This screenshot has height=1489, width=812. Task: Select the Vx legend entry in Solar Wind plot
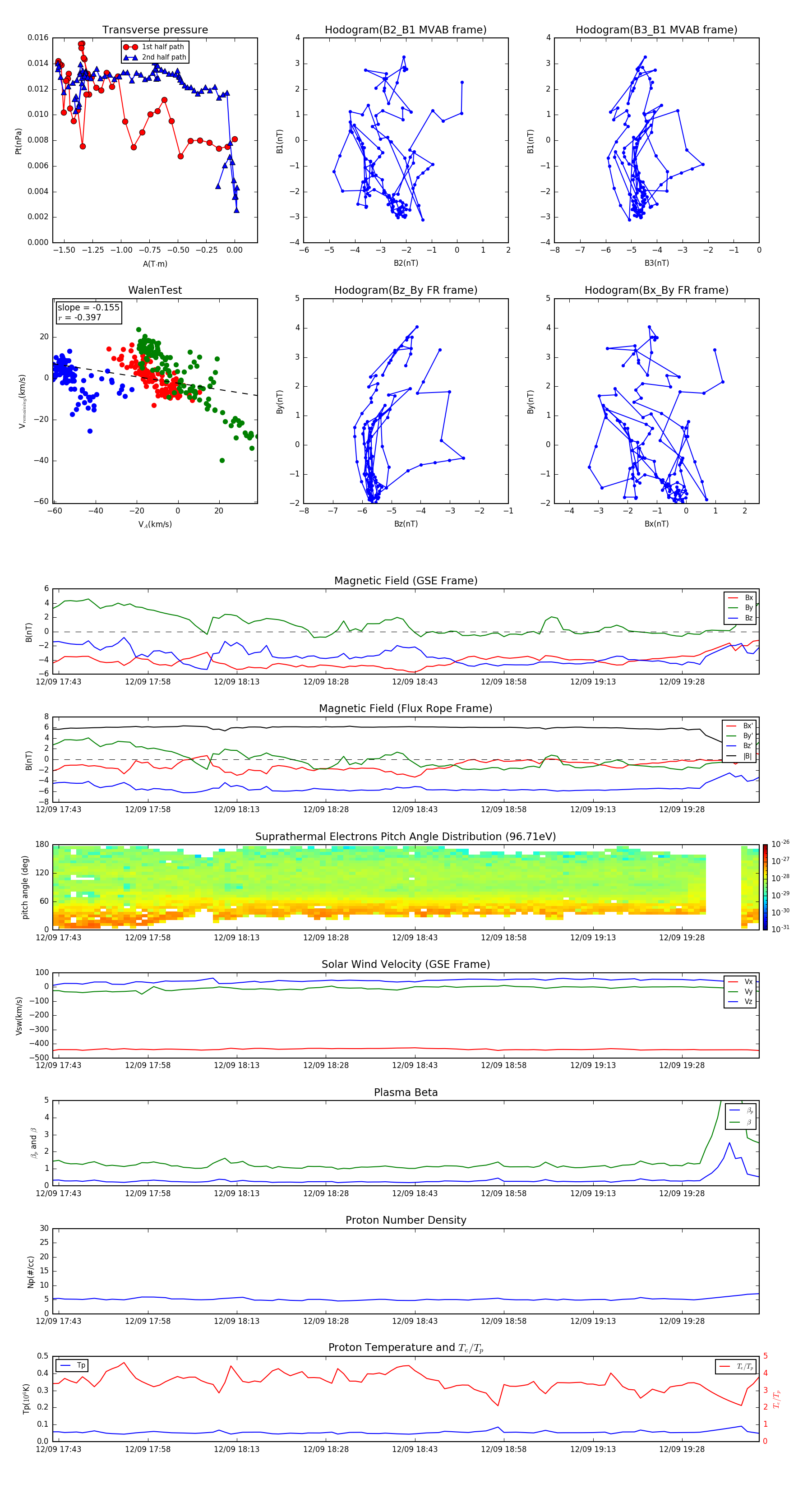[x=741, y=982]
